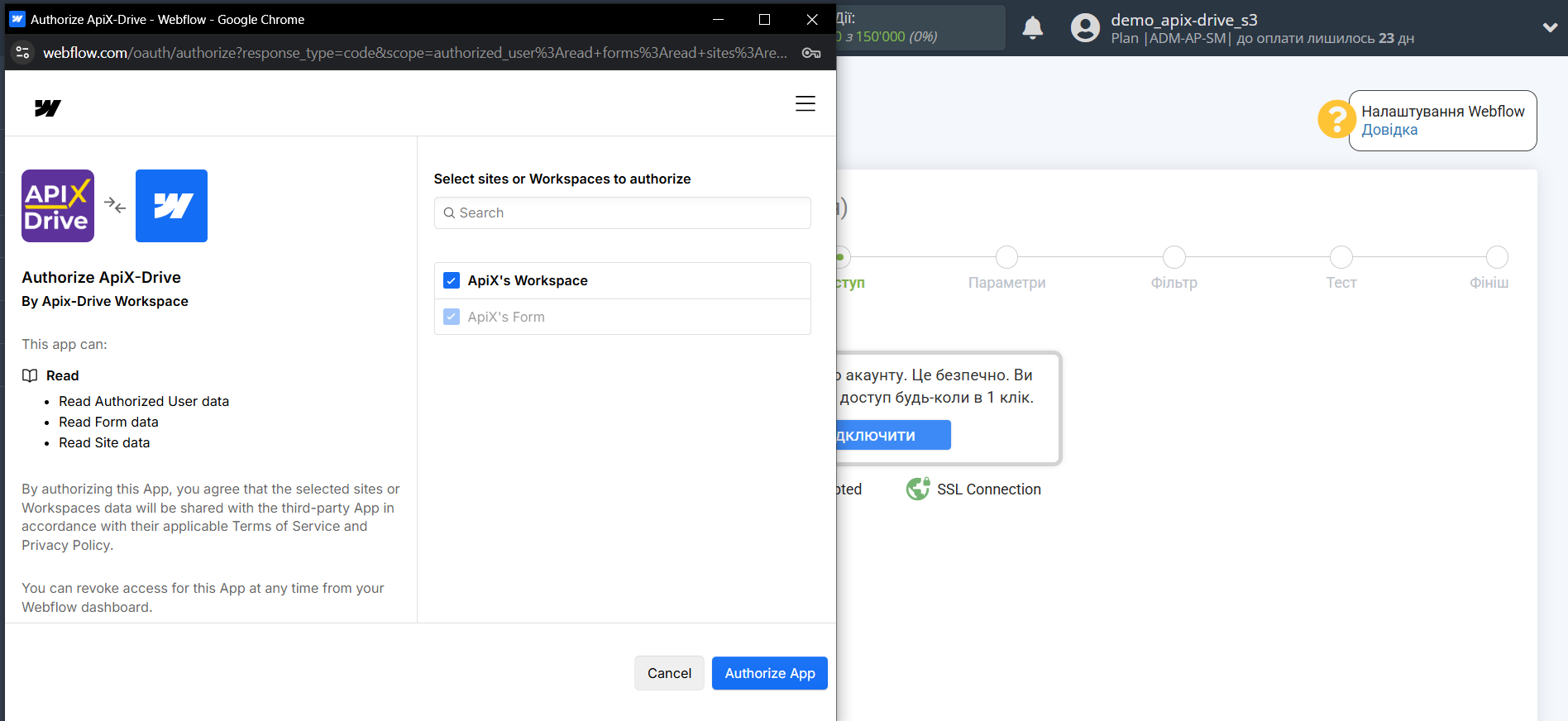The image size is (1568, 721).
Task: Click the blue Webflow logo tile
Action: (171, 206)
